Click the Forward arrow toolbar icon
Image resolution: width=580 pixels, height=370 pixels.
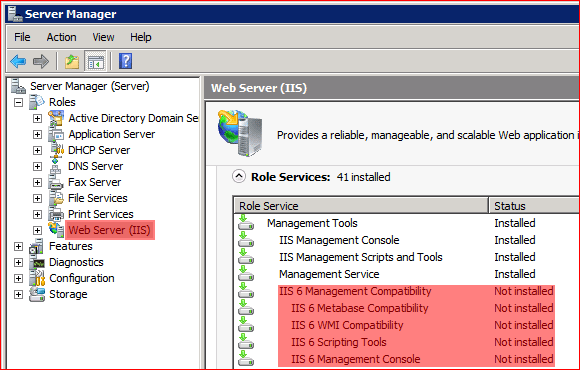point(41,61)
